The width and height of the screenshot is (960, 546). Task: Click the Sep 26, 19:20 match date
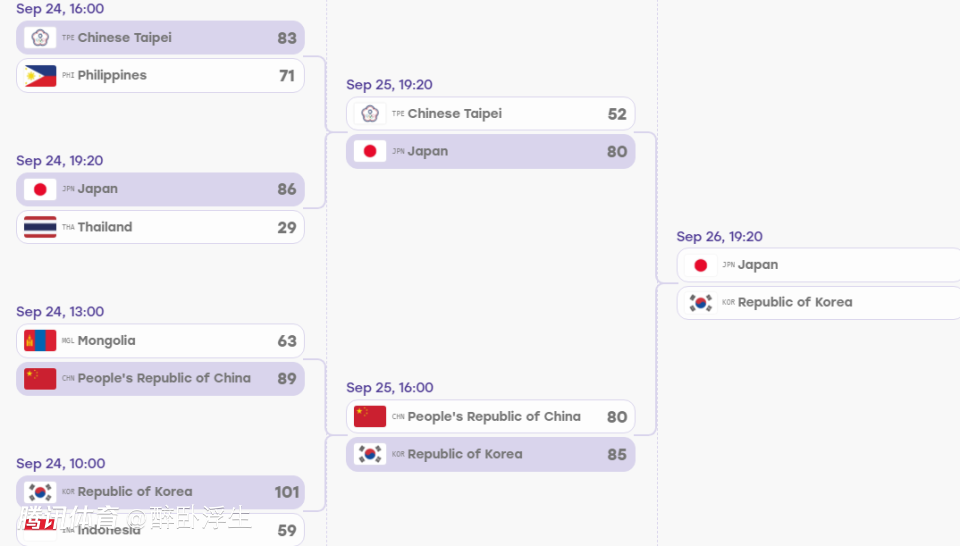(x=719, y=237)
